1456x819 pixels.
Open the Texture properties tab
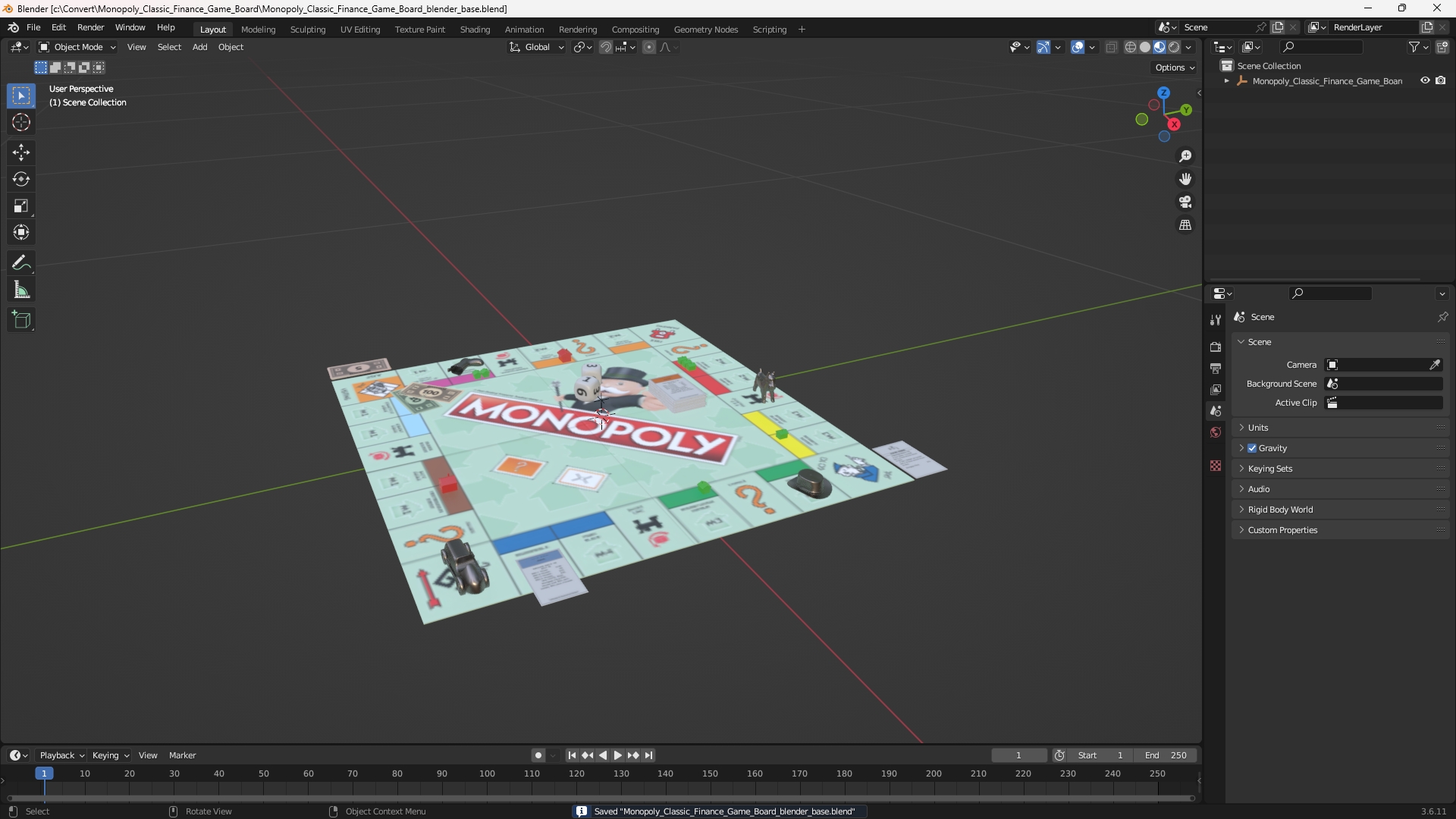coord(1216,466)
